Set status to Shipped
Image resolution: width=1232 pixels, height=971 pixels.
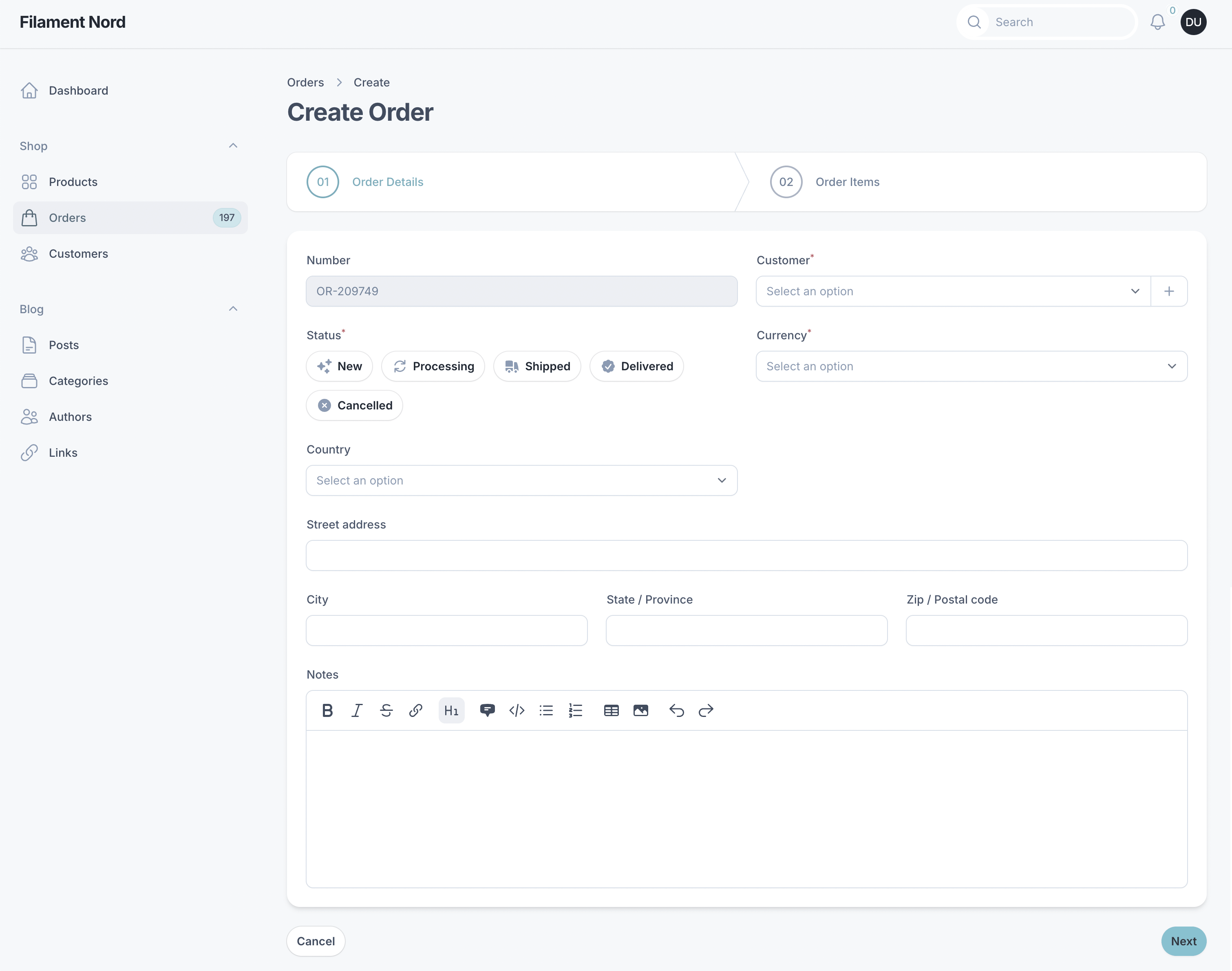[x=537, y=366]
